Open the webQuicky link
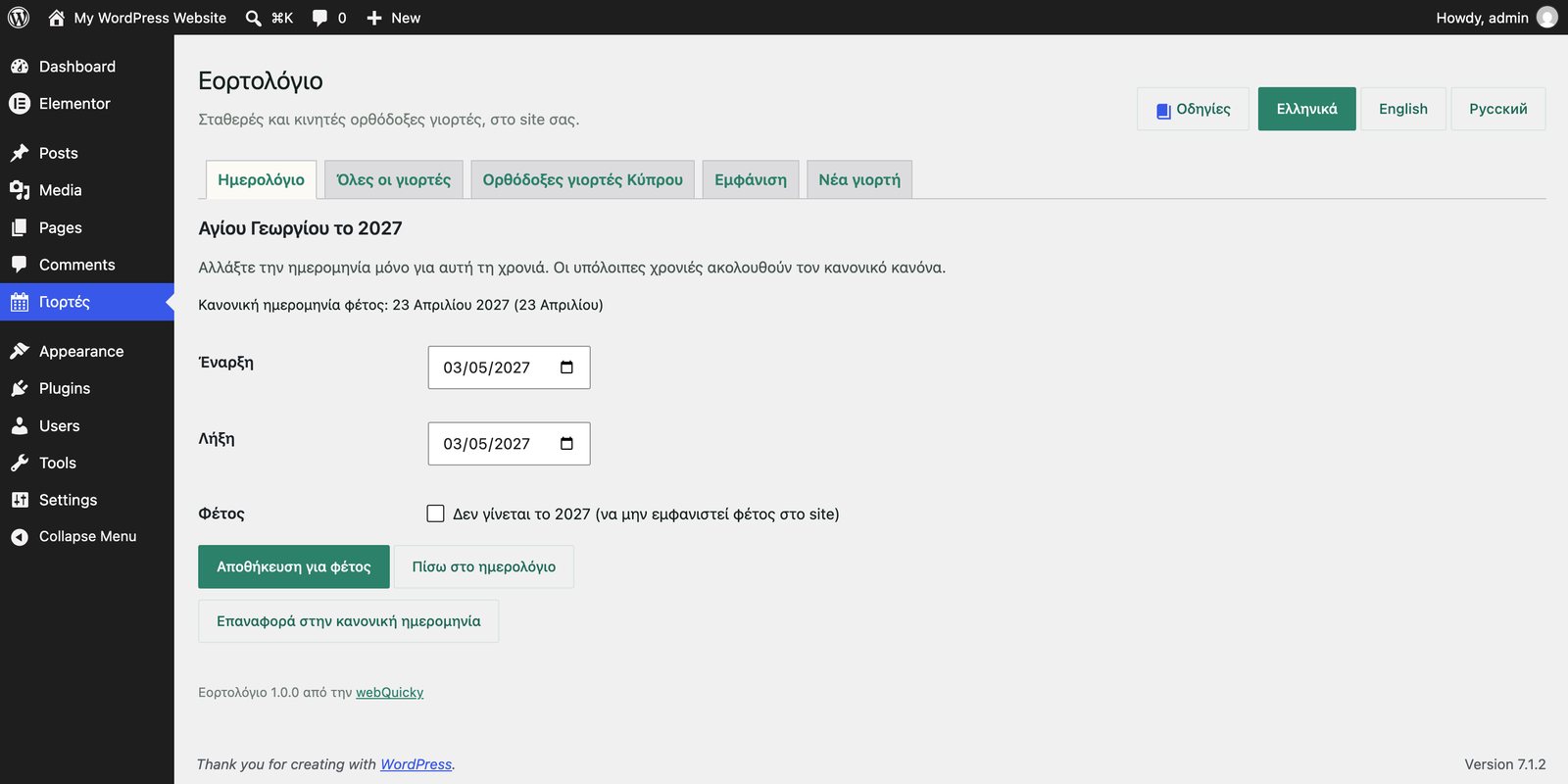1568x784 pixels. click(x=389, y=692)
